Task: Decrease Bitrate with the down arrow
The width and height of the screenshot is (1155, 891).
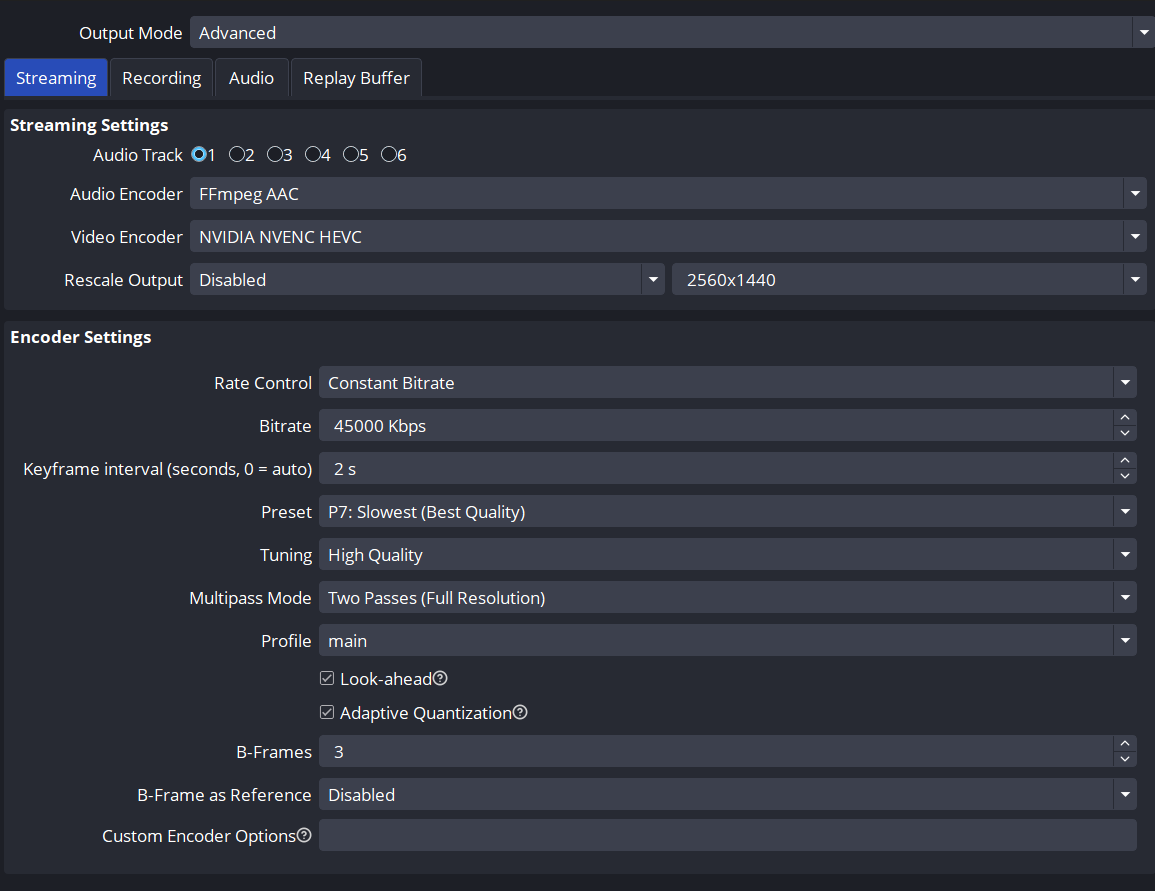Action: click(x=1125, y=433)
